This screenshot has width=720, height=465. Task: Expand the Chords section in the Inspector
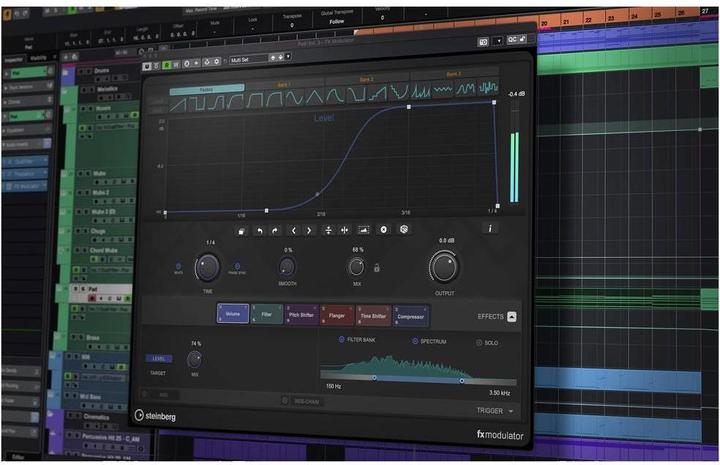pyautogui.click(x=28, y=101)
